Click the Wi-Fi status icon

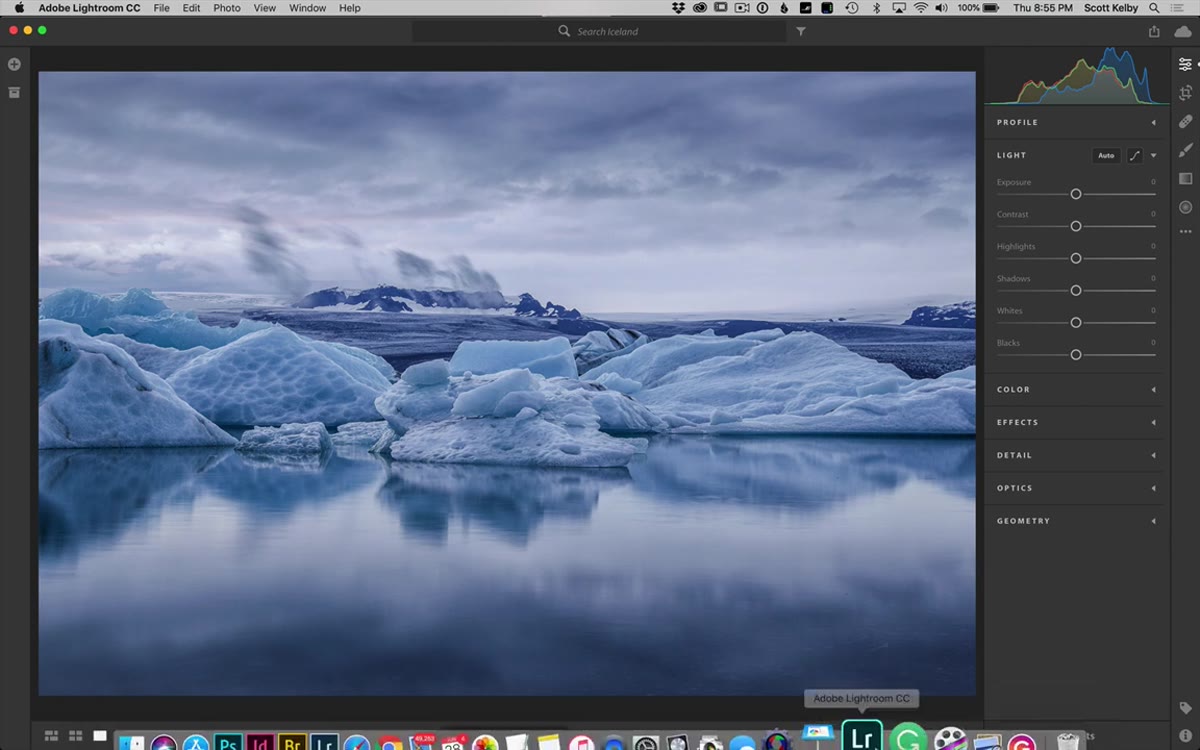920,8
